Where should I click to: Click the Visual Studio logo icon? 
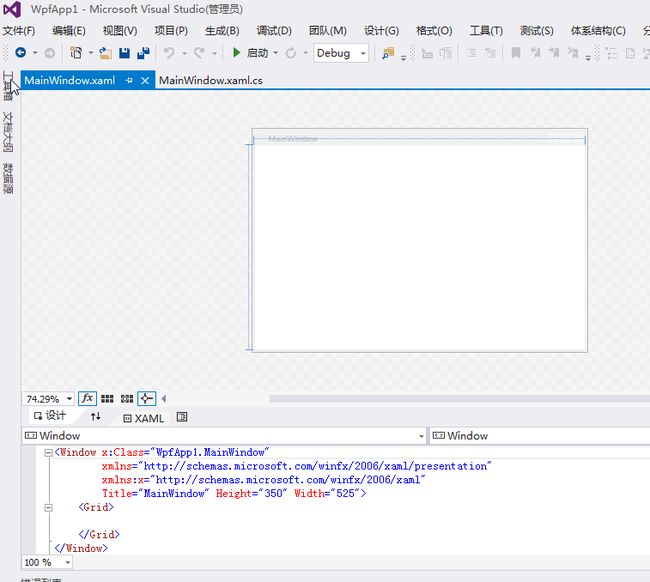click(12, 10)
